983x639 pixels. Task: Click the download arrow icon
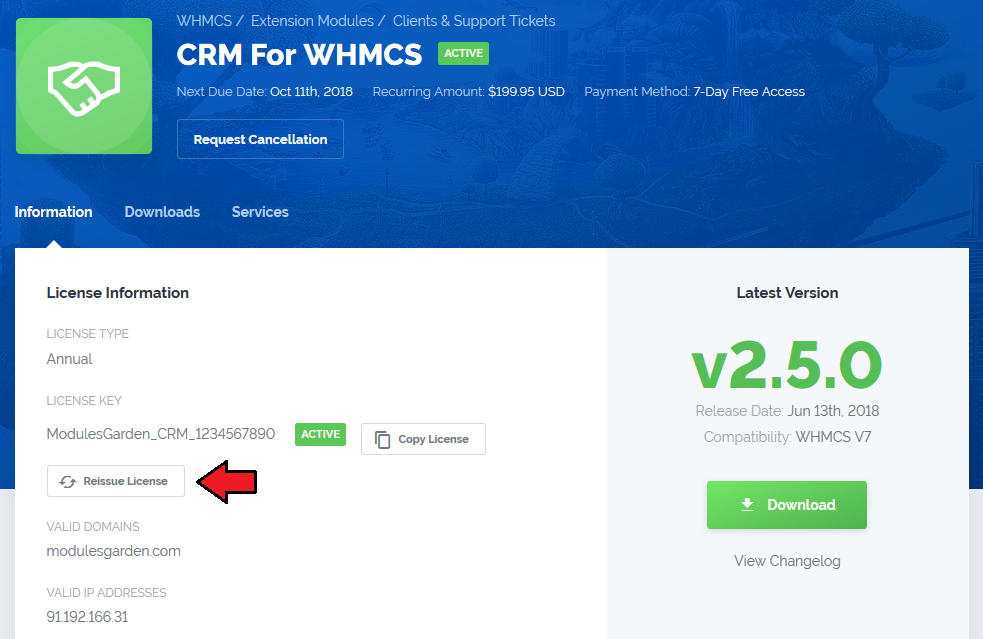747,505
